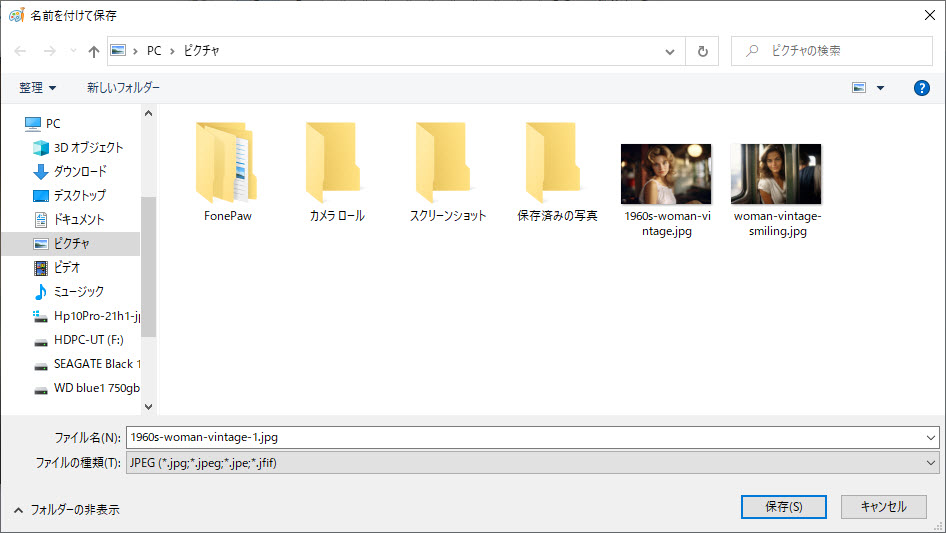
Task: Go to ミュージック in the sidebar
Action: (78, 291)
